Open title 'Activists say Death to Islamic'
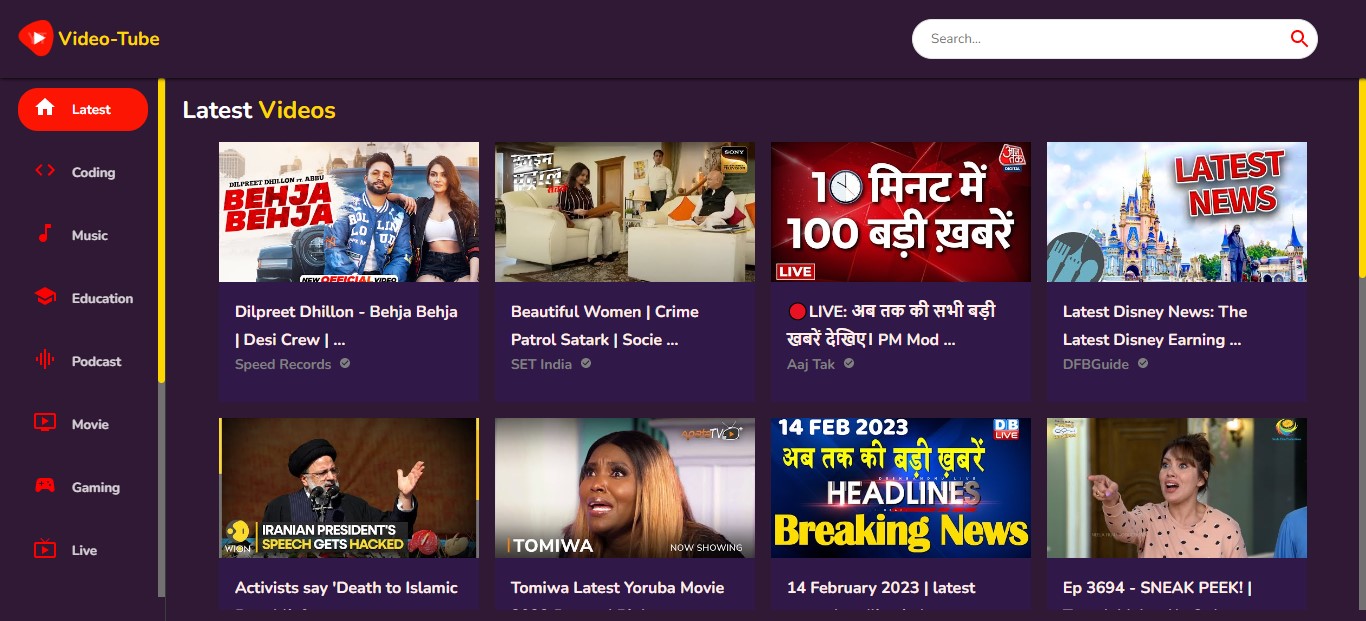This screenshot has width=1366, height=621. (346, 588)
